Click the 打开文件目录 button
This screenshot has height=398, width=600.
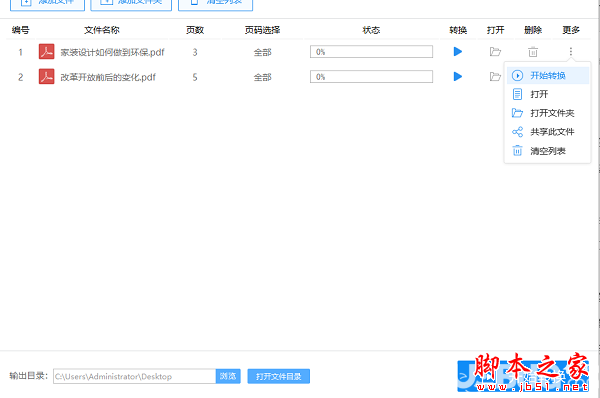[x=279, y=376]
